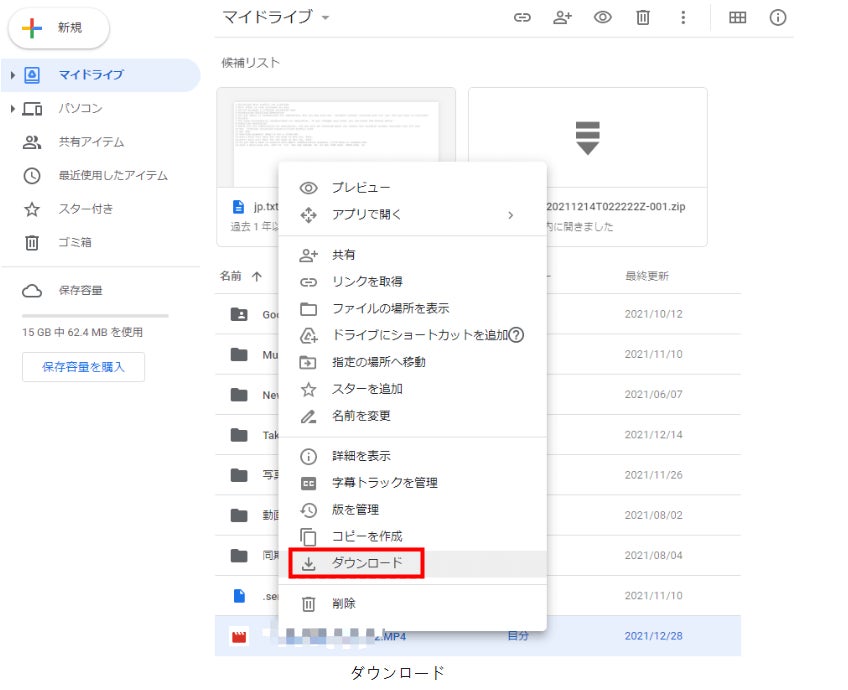The image size is (848, 690).
Task: Select スターを追加 in the context menu
Action: (413, 389)
